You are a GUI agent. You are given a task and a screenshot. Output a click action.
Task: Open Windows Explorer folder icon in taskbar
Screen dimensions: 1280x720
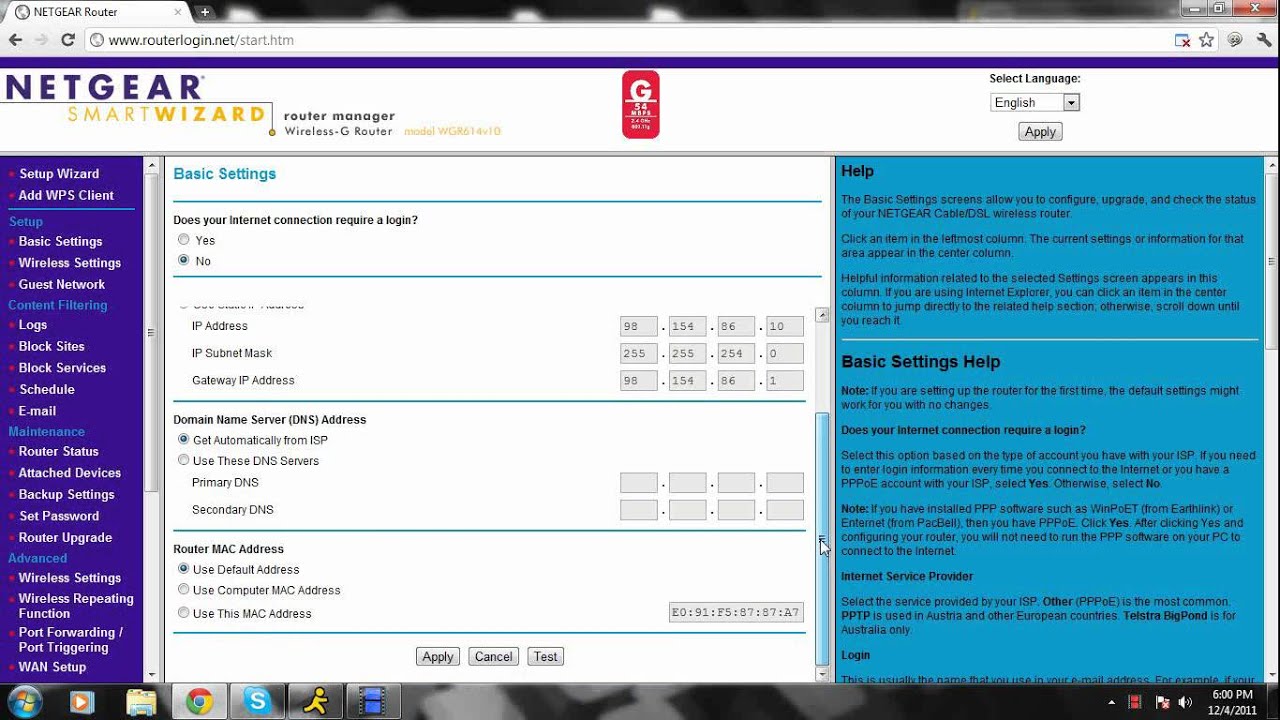click(141, 701)
